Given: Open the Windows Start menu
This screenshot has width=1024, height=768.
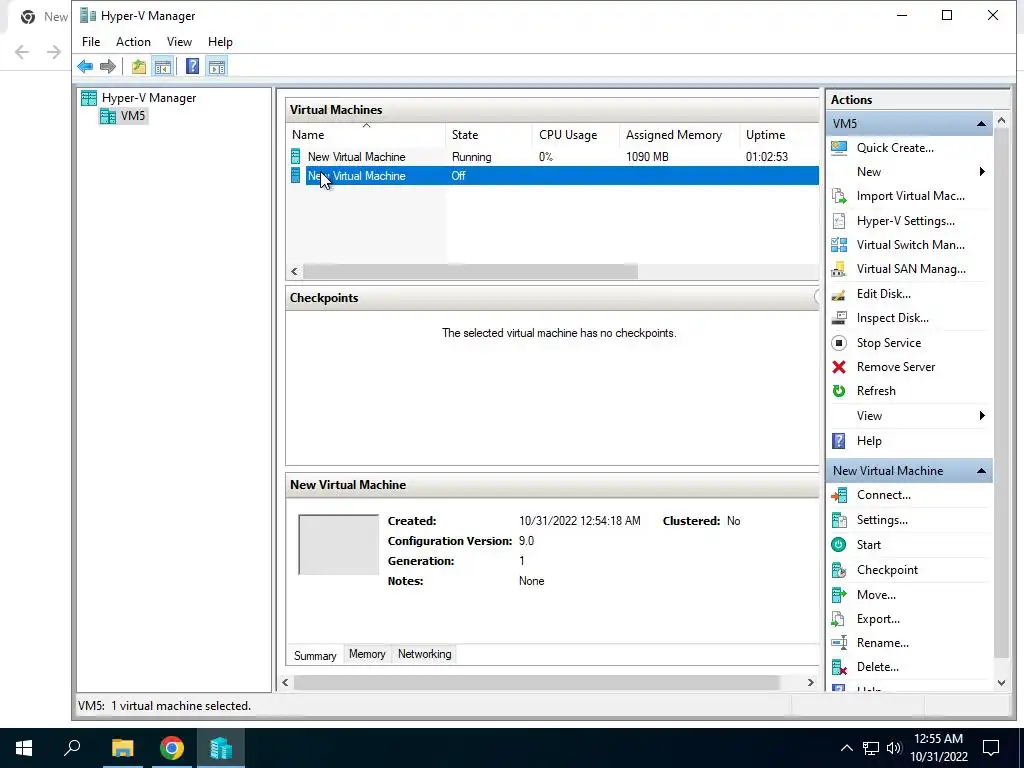Looking at the screenshot, I should click(24, 748).
